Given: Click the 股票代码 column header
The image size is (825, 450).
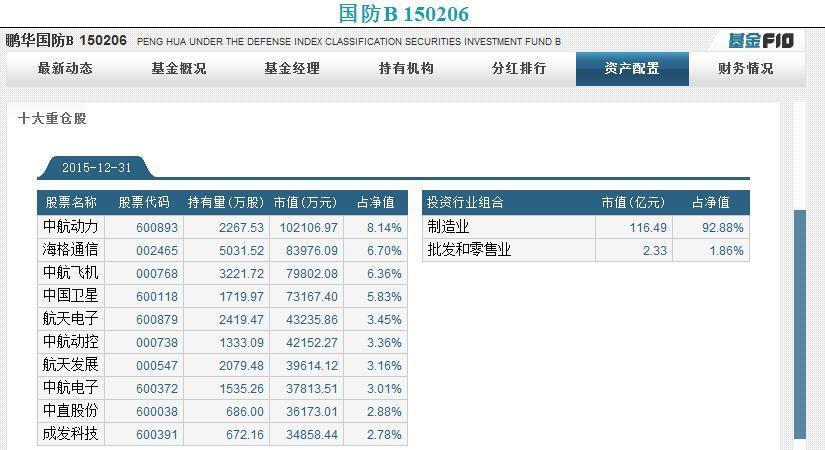Looking at the screenshot, I should 144,203.
